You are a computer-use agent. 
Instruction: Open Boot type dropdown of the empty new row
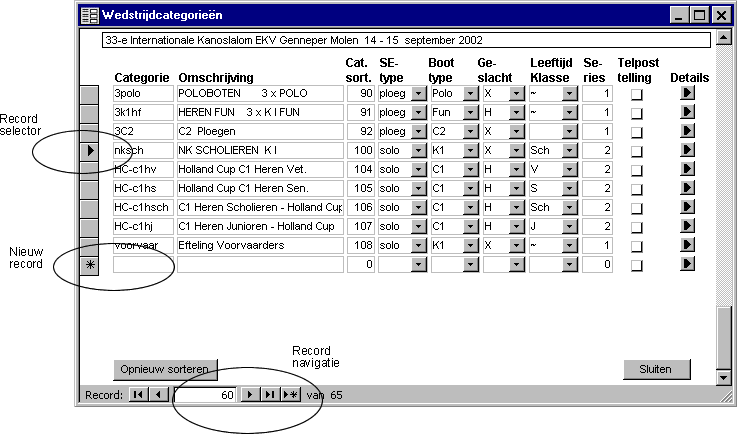point(470,264)
